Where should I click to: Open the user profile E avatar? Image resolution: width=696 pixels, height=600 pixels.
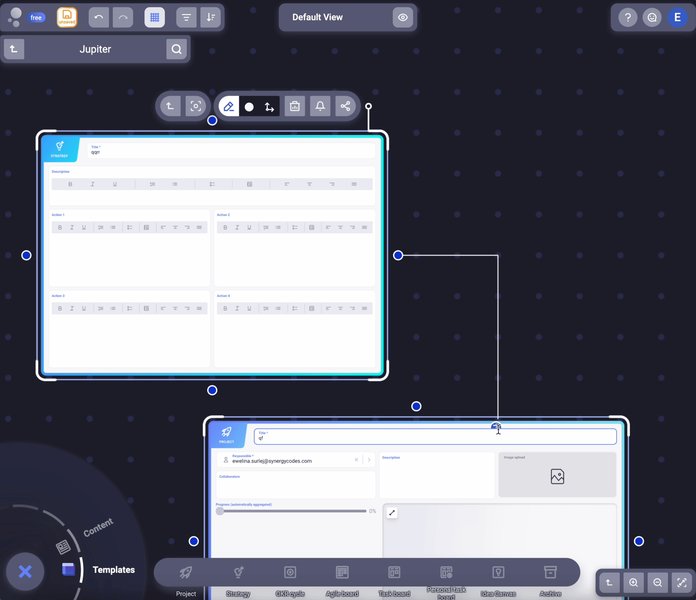pyautogui.click(x=677, y=17)
